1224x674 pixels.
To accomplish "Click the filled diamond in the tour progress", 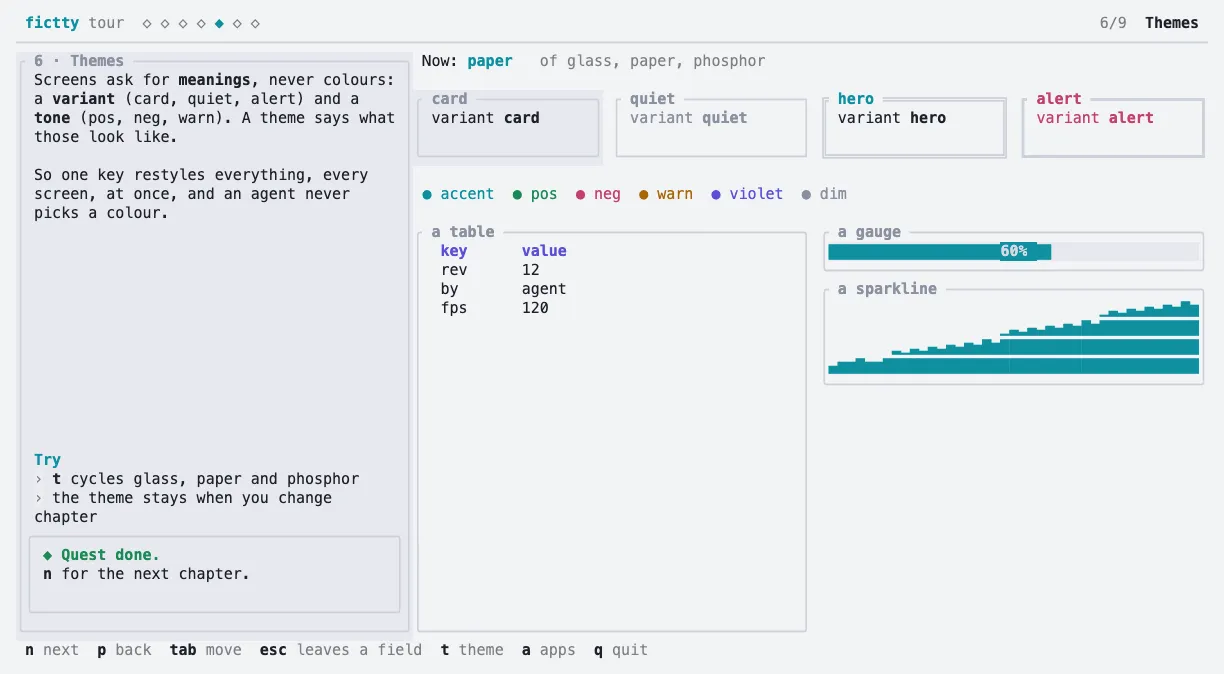I will (219, 23).
